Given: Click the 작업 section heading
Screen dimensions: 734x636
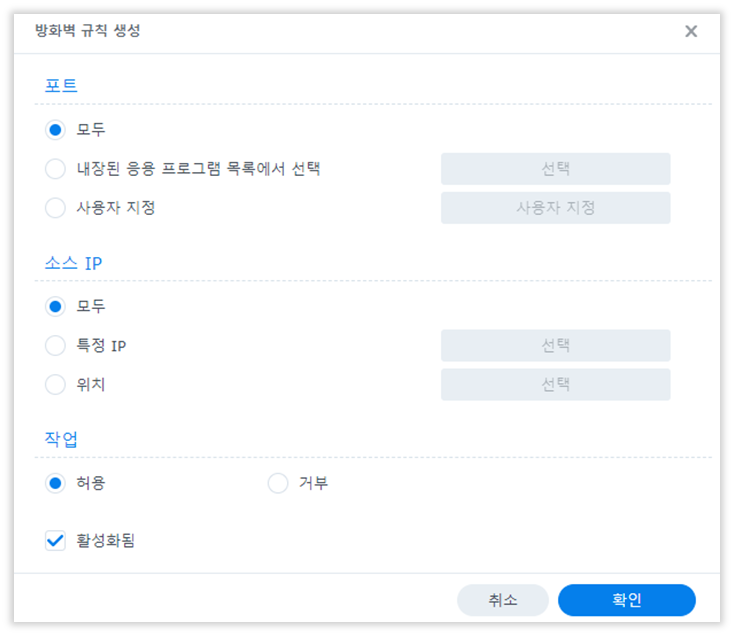Looking at the screenshot, I should [x=61, y=439].
